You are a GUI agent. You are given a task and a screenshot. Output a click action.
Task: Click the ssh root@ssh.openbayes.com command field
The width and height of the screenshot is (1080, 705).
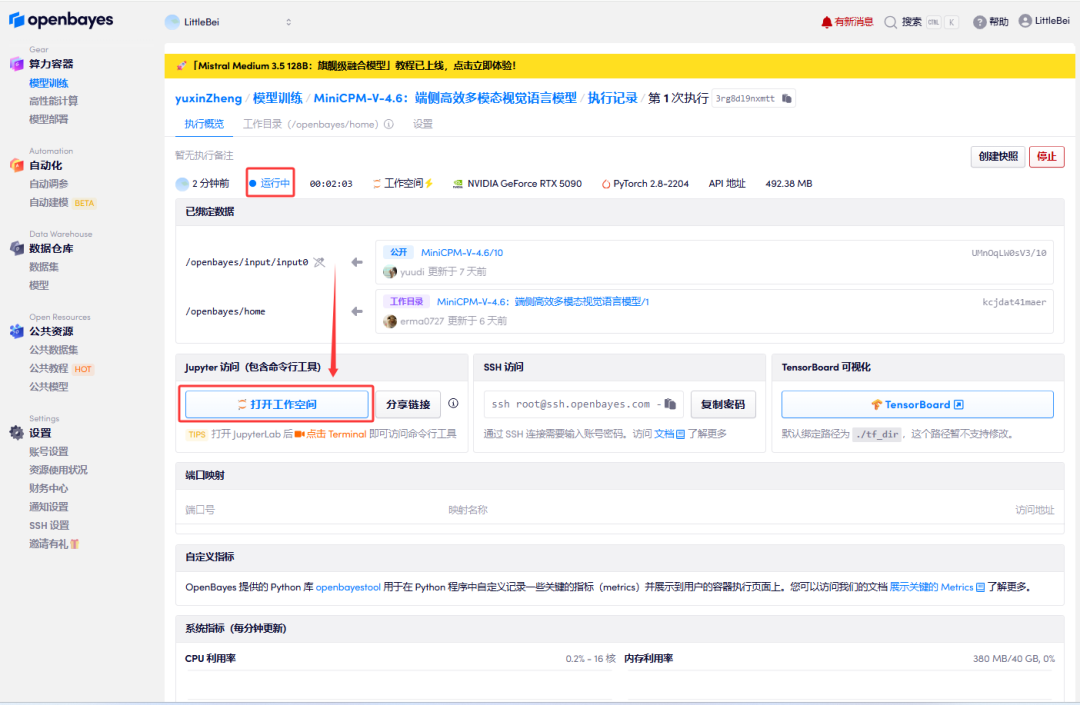(583, 404)
